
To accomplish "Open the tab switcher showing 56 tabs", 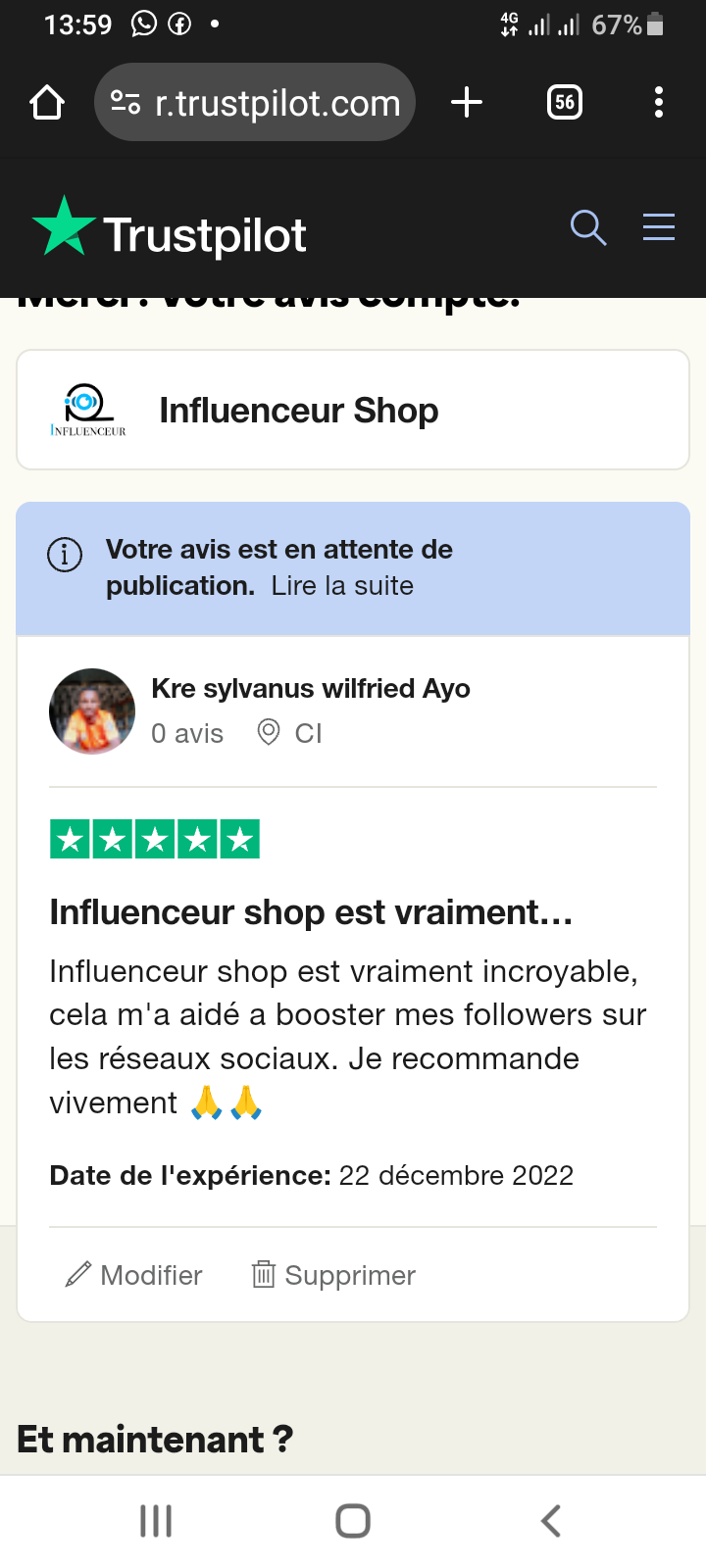I will pyautogui.click(x=565, y=102).
